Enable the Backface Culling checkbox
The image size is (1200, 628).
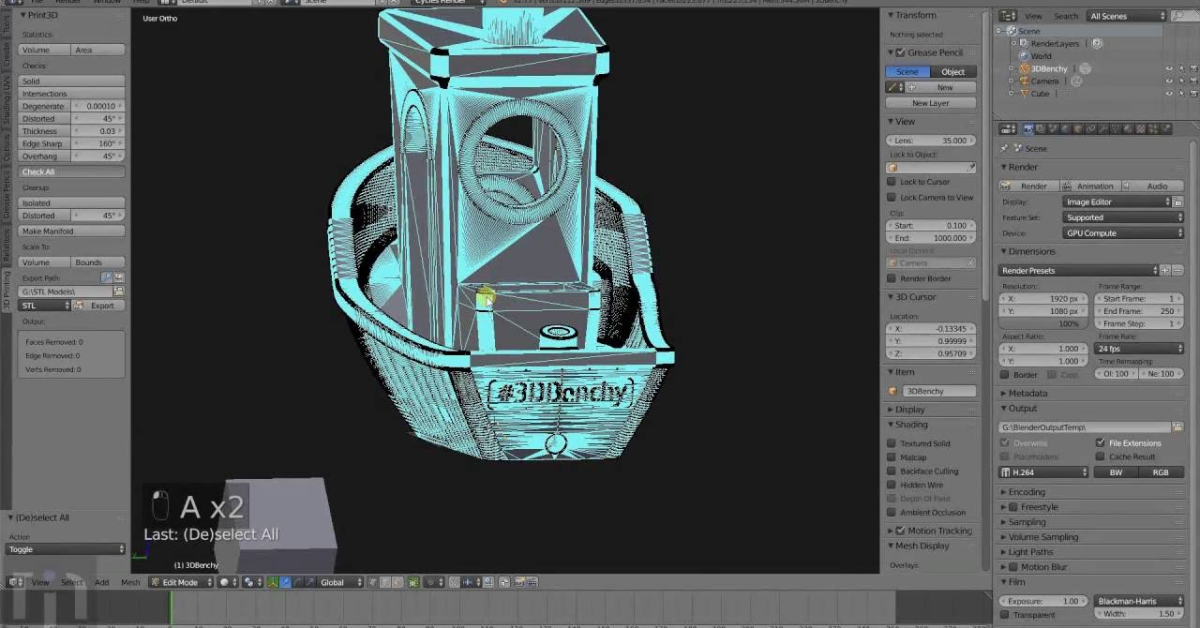point(893,471)
